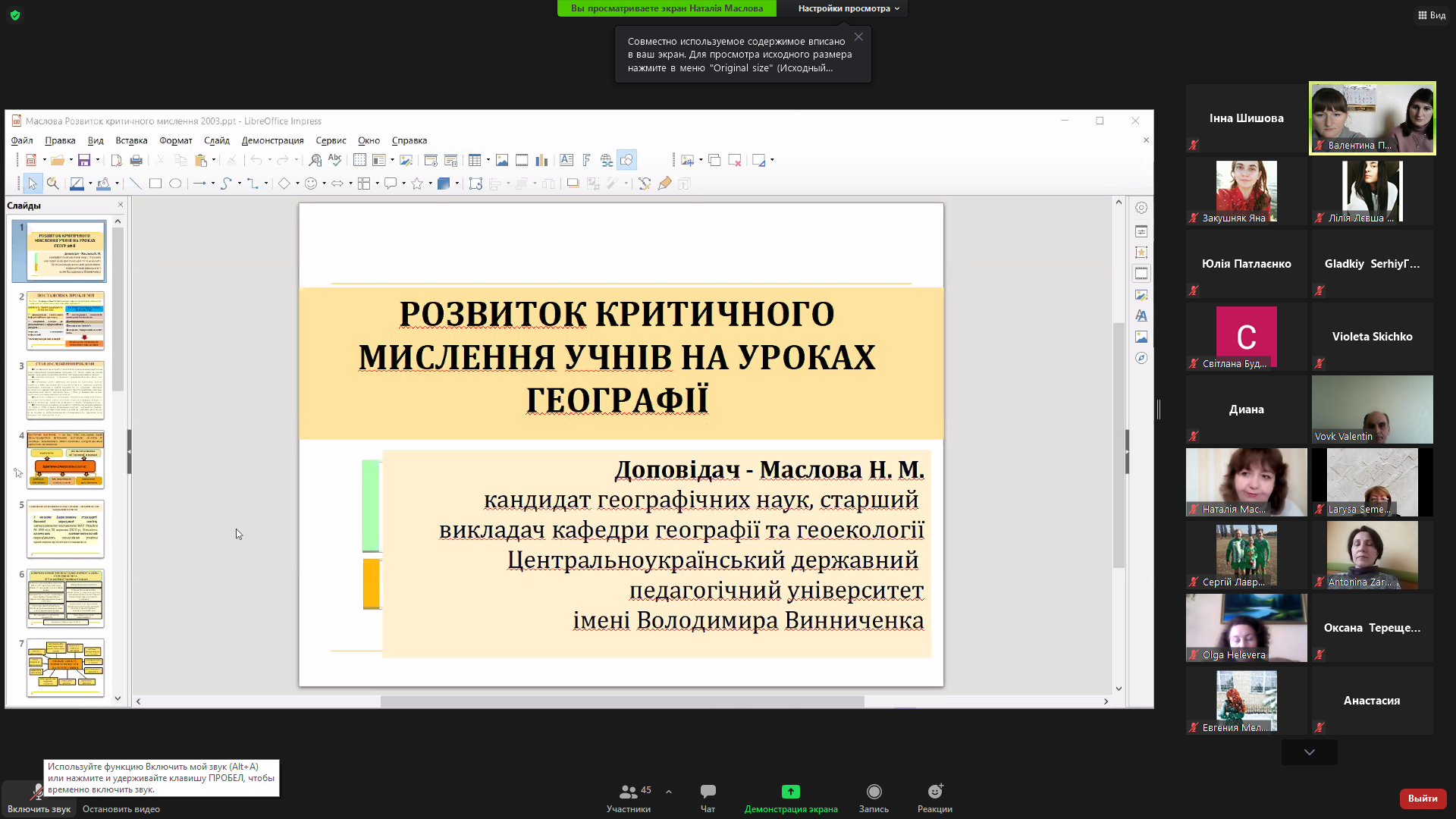Toggle Запись recording button
Viewport: 1456px width, 819px height.
click(x=874, y=797)
